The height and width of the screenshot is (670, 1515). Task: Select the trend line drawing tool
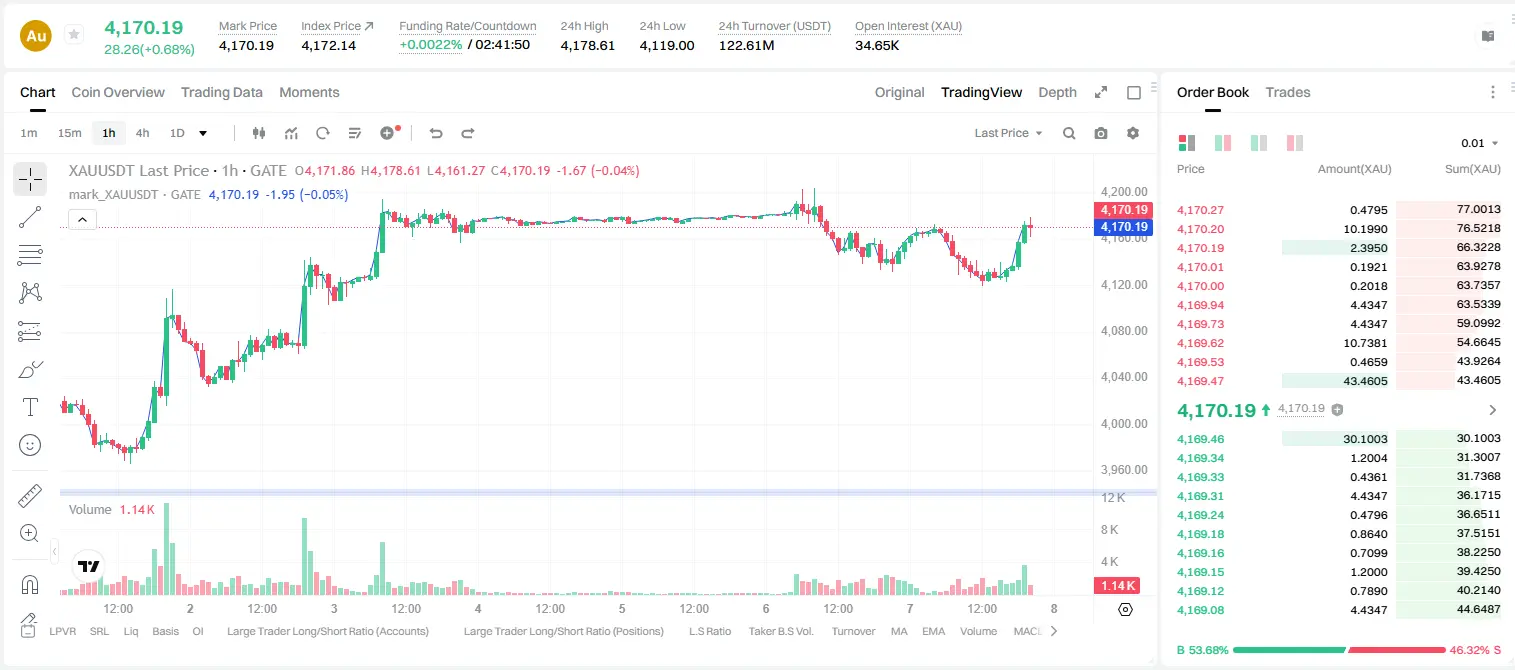coord(30,217)
